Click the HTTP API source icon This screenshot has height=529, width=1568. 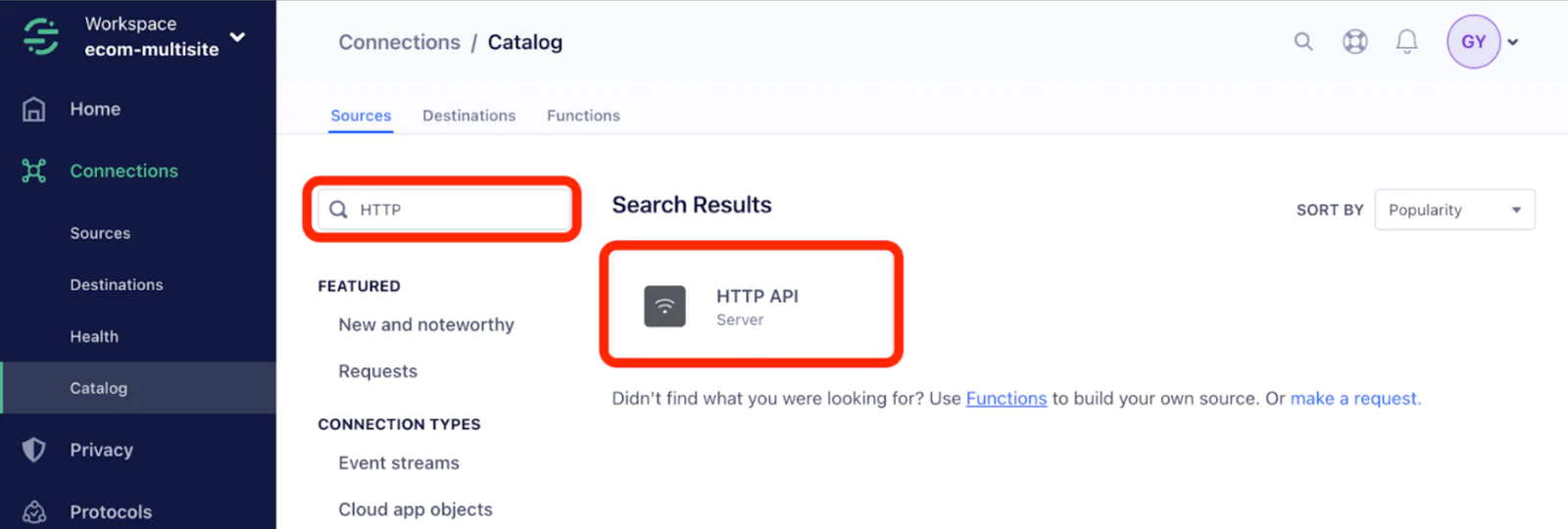664,306
